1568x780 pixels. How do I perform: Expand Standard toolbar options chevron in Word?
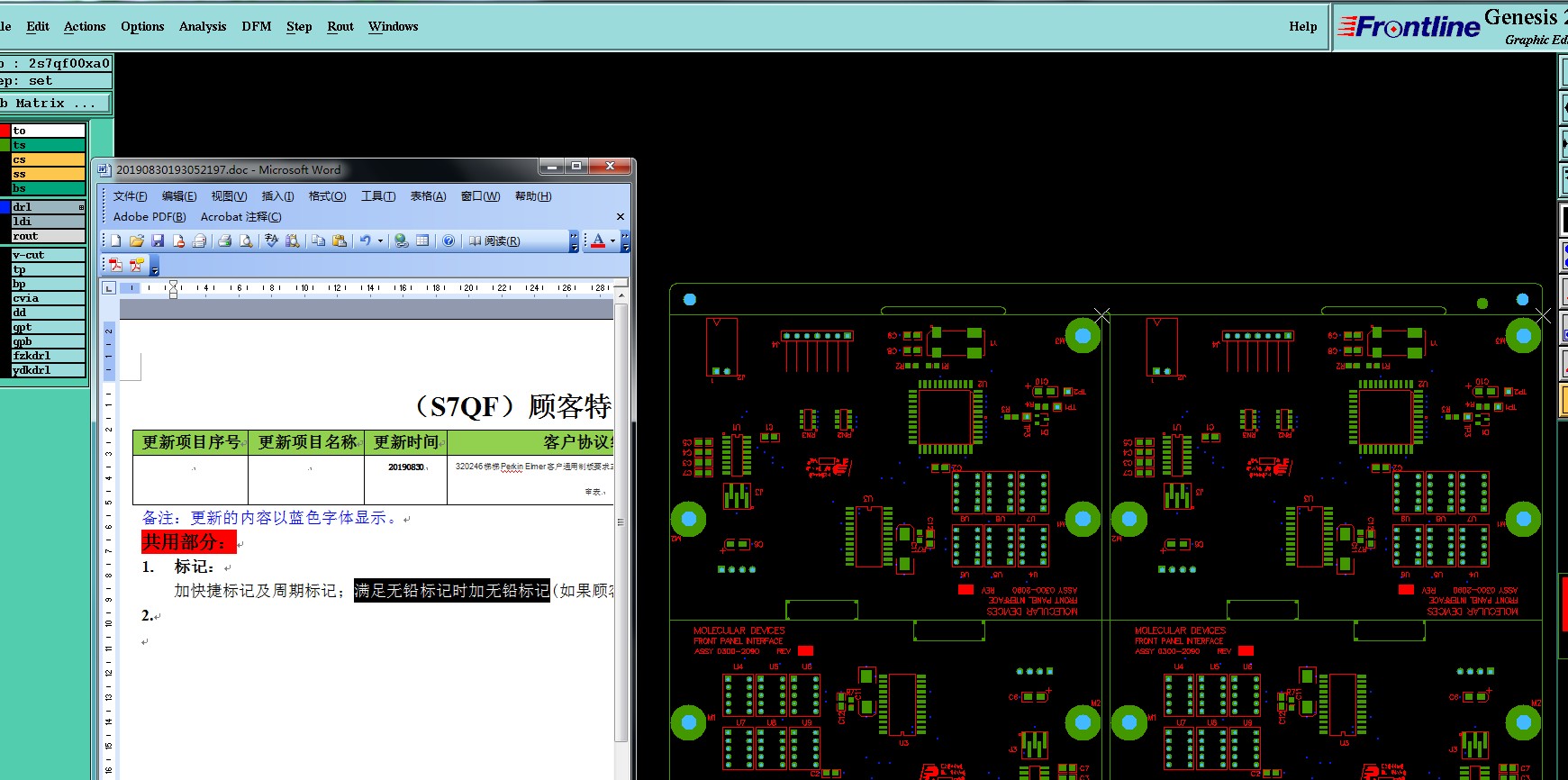coord(575,240)
